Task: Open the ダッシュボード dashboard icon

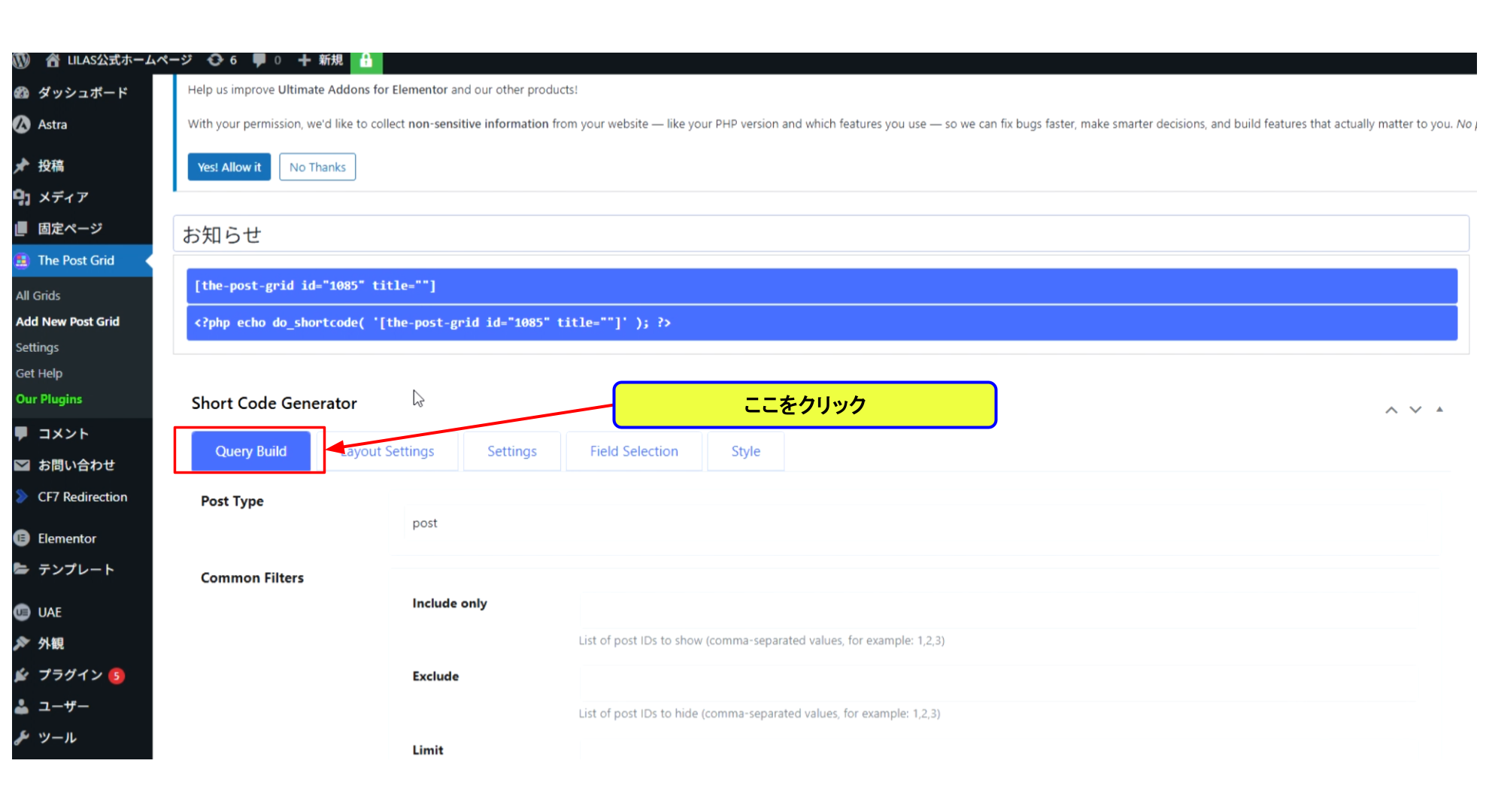Action: click(x=22, y=92)
